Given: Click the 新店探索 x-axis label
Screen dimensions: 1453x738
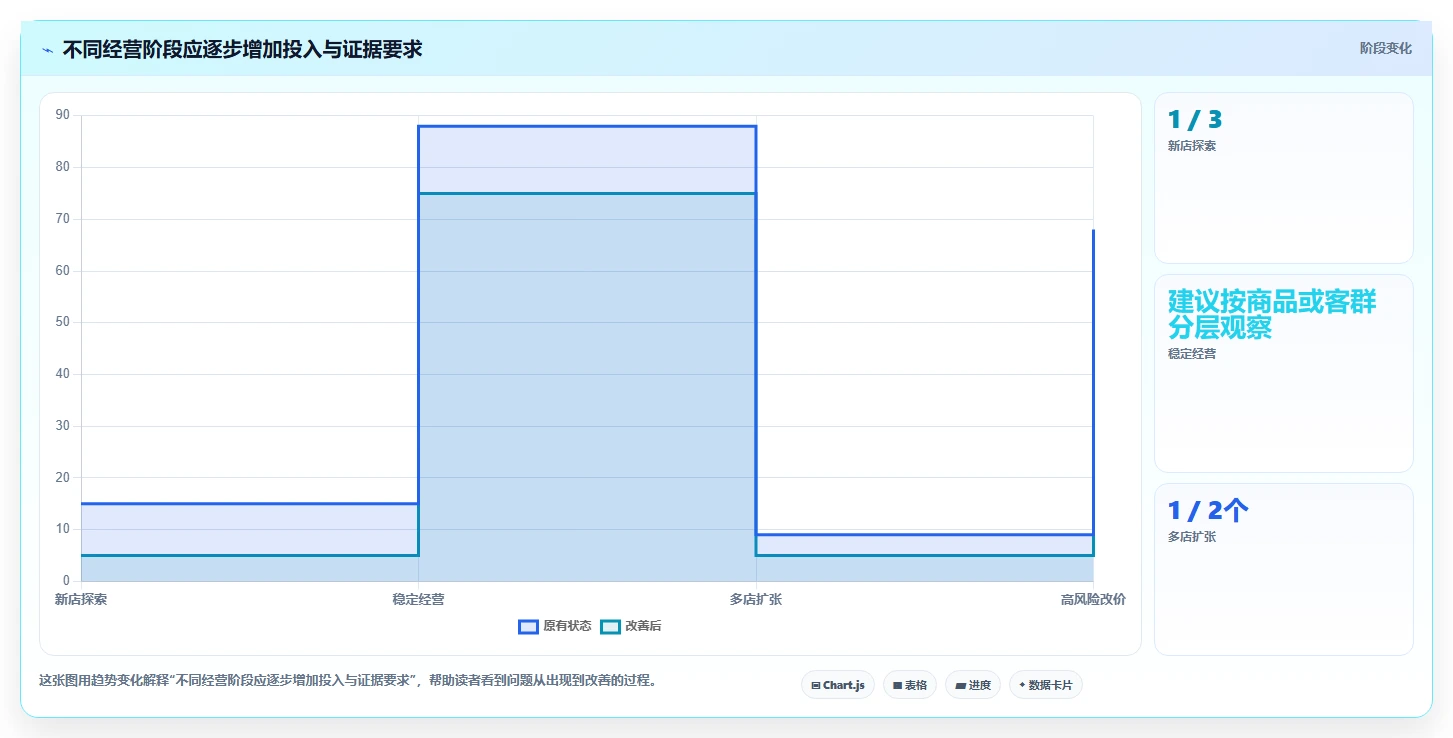Looking at the screenshot, I should 81,600.
